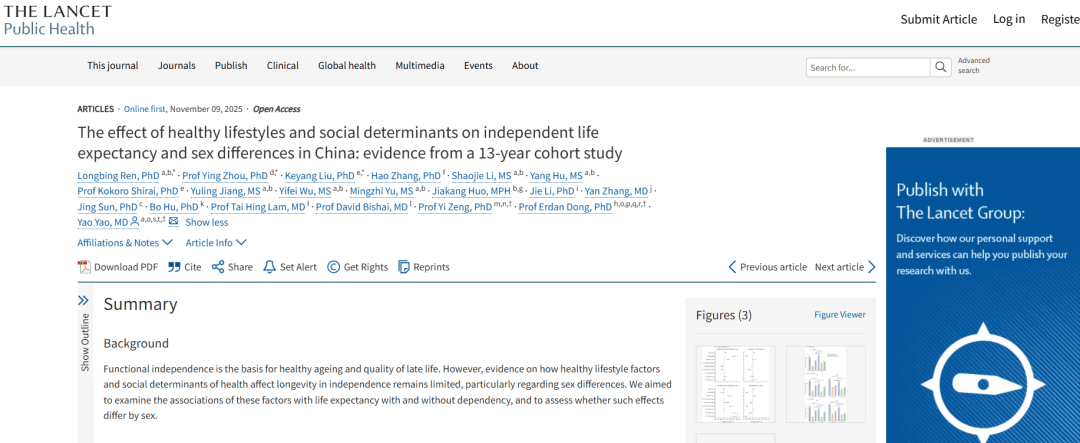1080x443 pixels.
Task: Open the Cite tool
Action: tap(185, 267)
